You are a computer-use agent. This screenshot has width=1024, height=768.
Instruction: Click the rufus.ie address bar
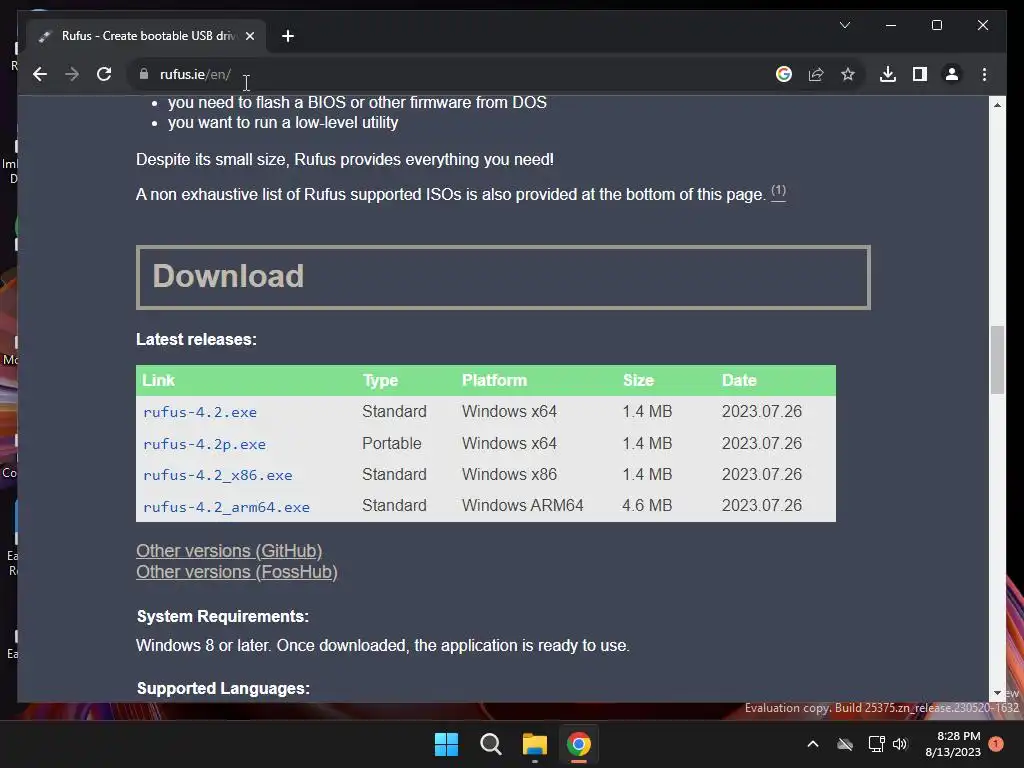451,74
